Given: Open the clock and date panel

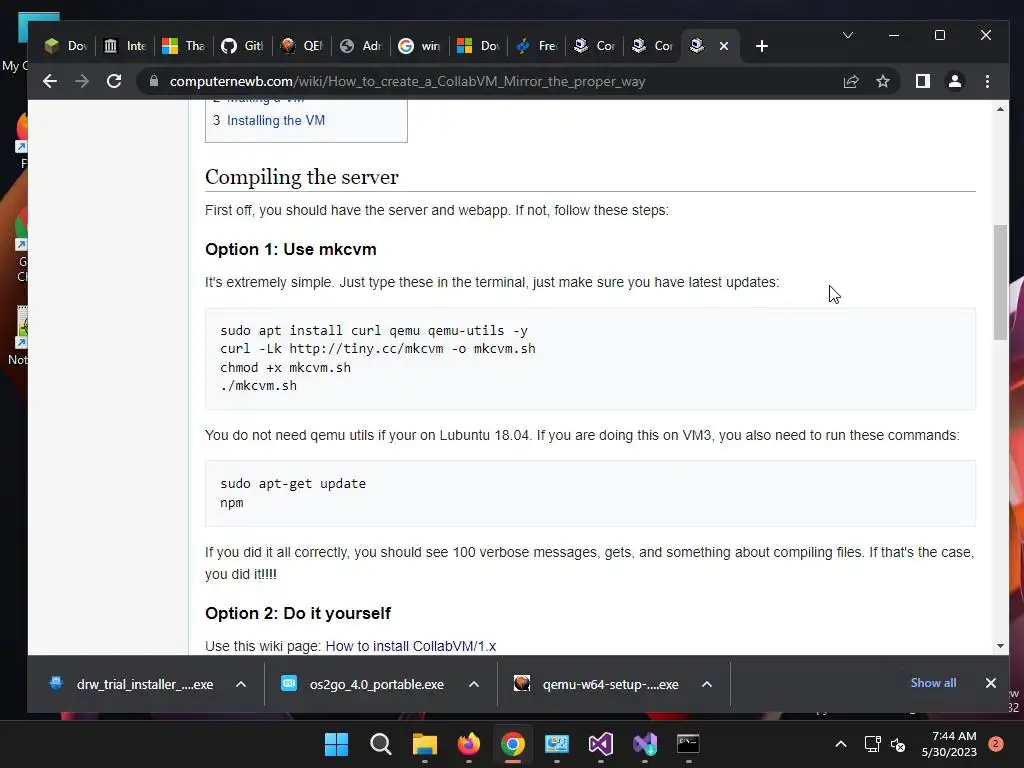Looking at the screenshot, I should 949,744.
